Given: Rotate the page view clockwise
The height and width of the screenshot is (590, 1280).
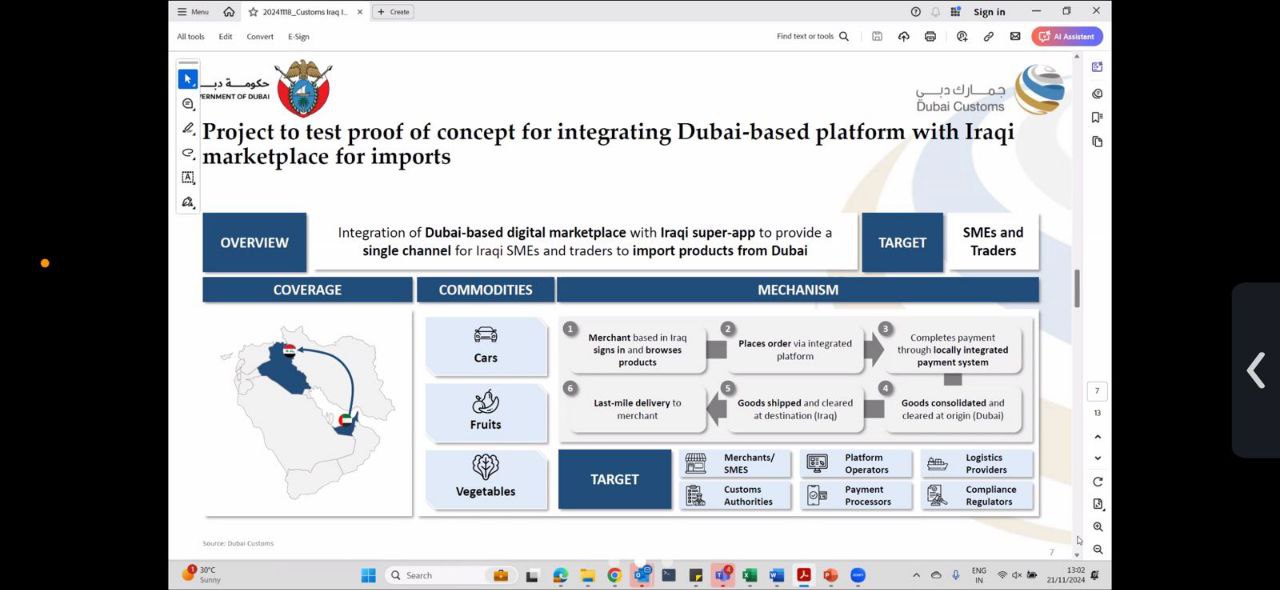Looking at the screenshot, I should 1098,482.
